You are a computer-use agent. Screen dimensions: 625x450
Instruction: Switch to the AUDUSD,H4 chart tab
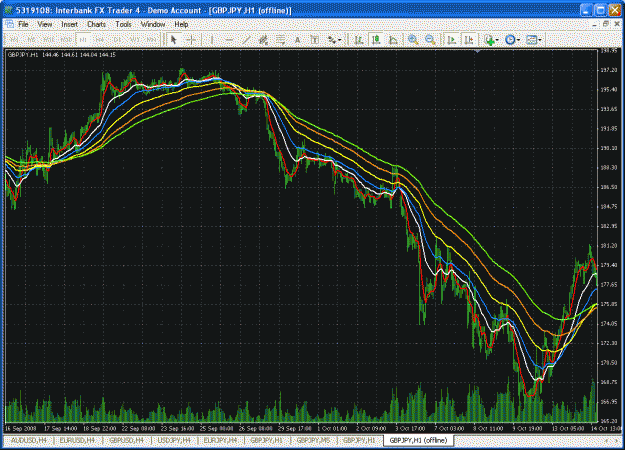[29, 440]
